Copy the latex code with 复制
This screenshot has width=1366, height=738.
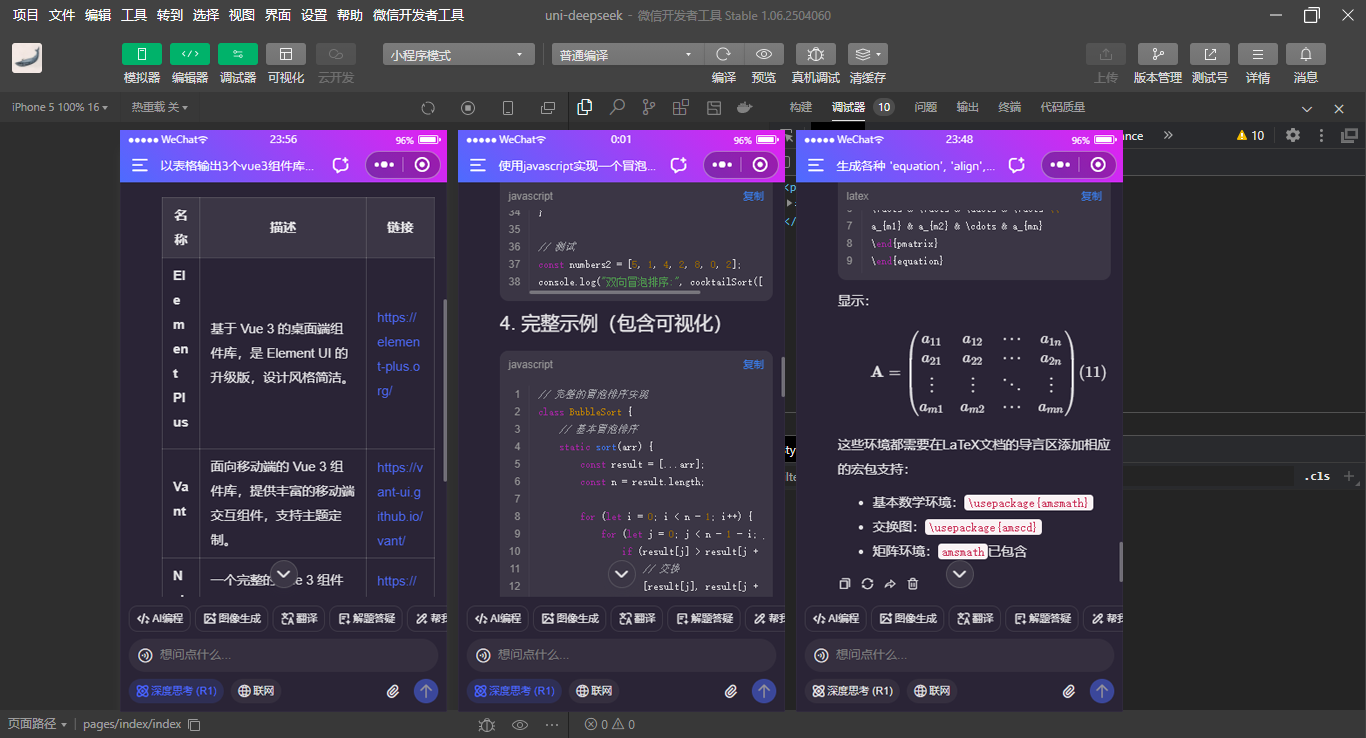pyautogui.click(x=1091, y=195)
